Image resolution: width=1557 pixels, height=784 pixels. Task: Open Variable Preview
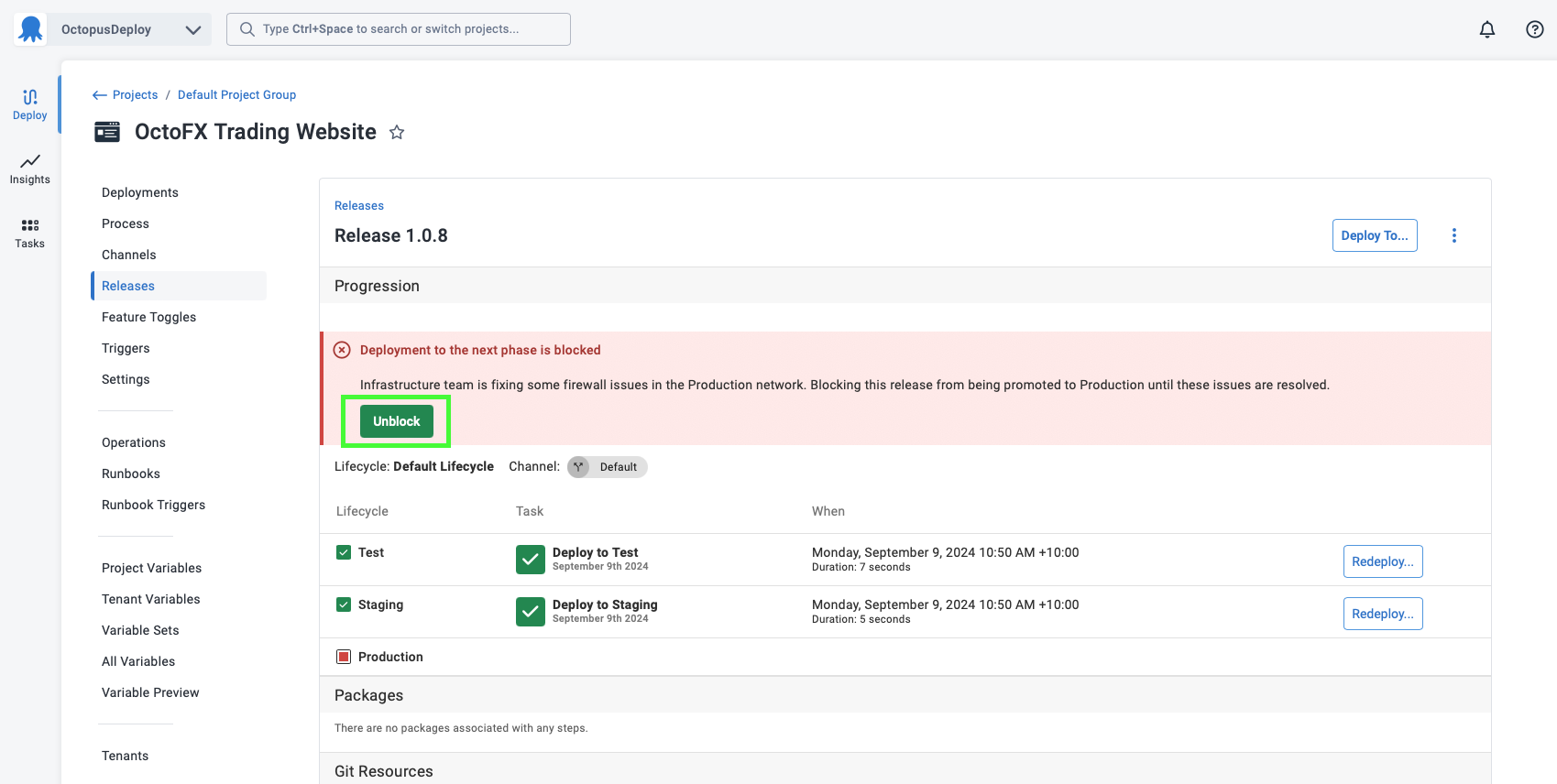click(150, 692)
